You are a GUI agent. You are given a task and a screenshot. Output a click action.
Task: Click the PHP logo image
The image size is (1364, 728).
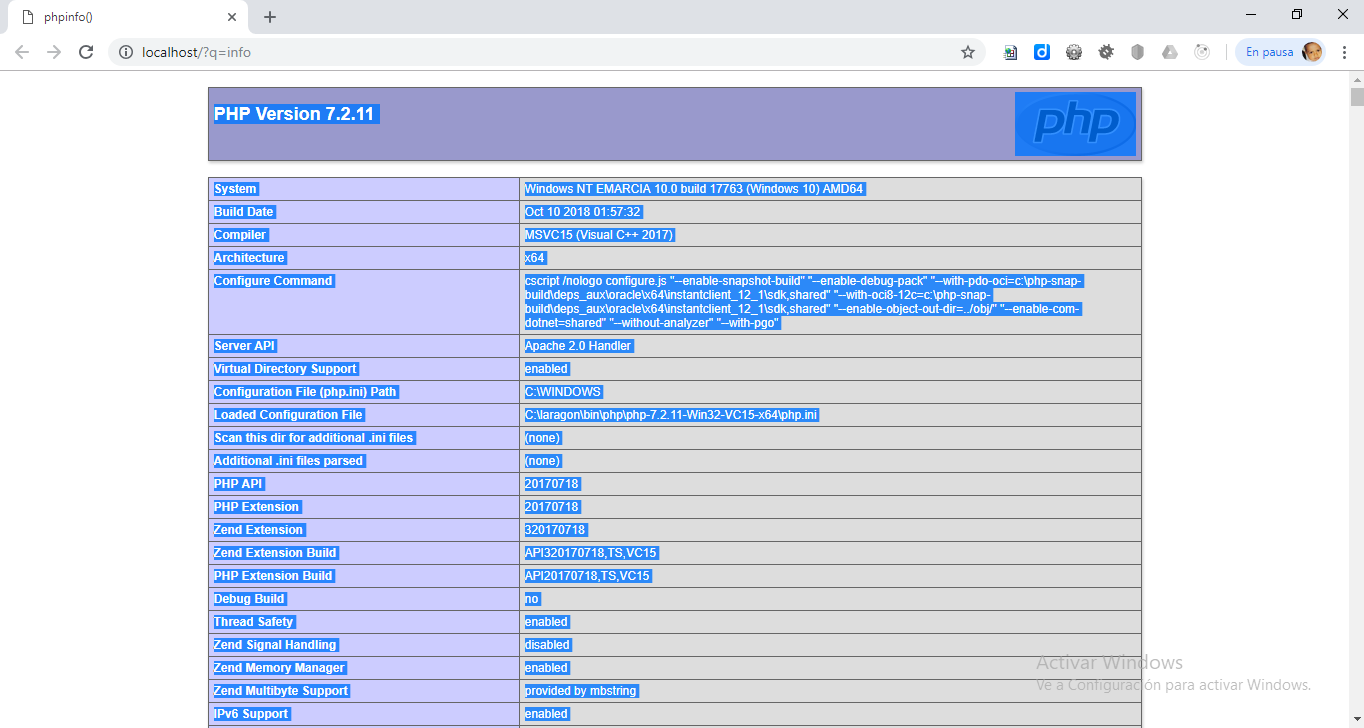(1075, 124)
